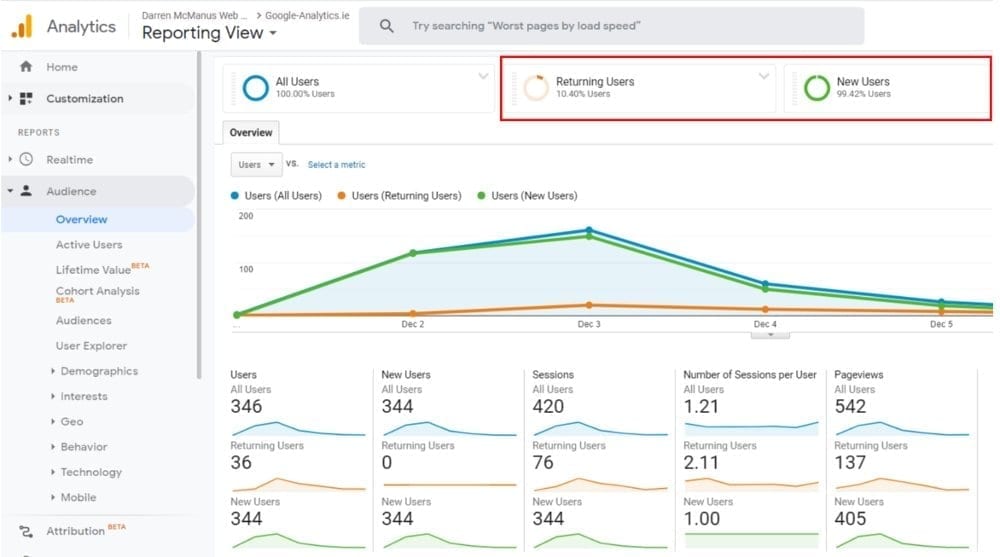Image resolution: width=1000 pixels, height=557 pixels.
Task: Click the New Users green ring icon
Action: pos(817,88)
